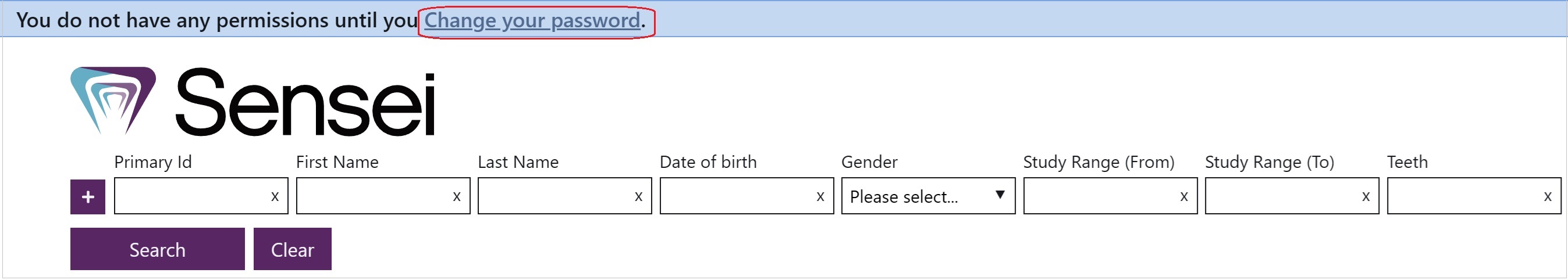Click the Sensei logo
The width and height of the screenshot is (1568, 280).
tap(253, 102)
